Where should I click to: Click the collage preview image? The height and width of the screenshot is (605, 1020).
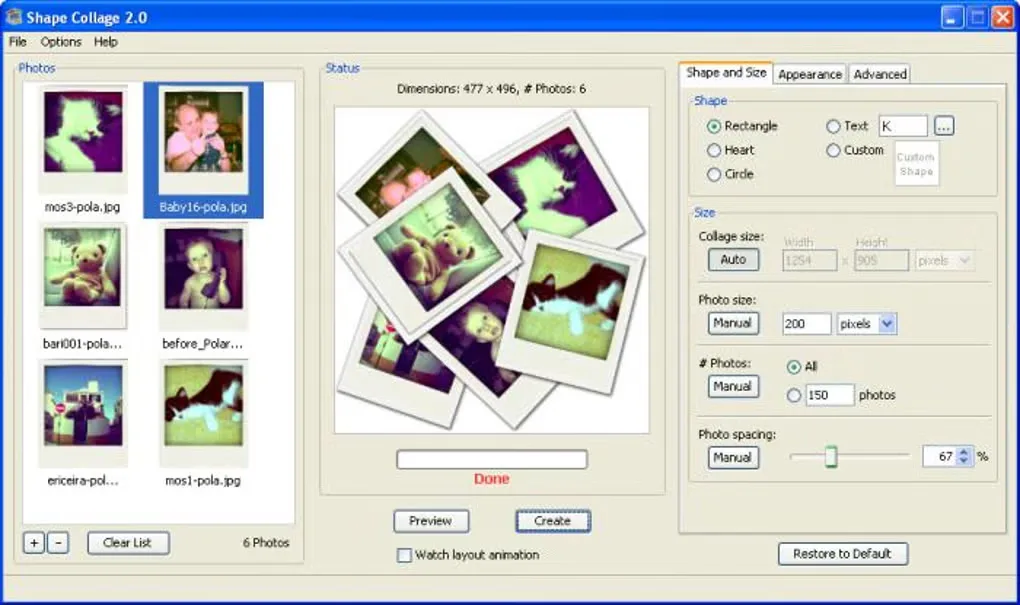pos(492,270)
